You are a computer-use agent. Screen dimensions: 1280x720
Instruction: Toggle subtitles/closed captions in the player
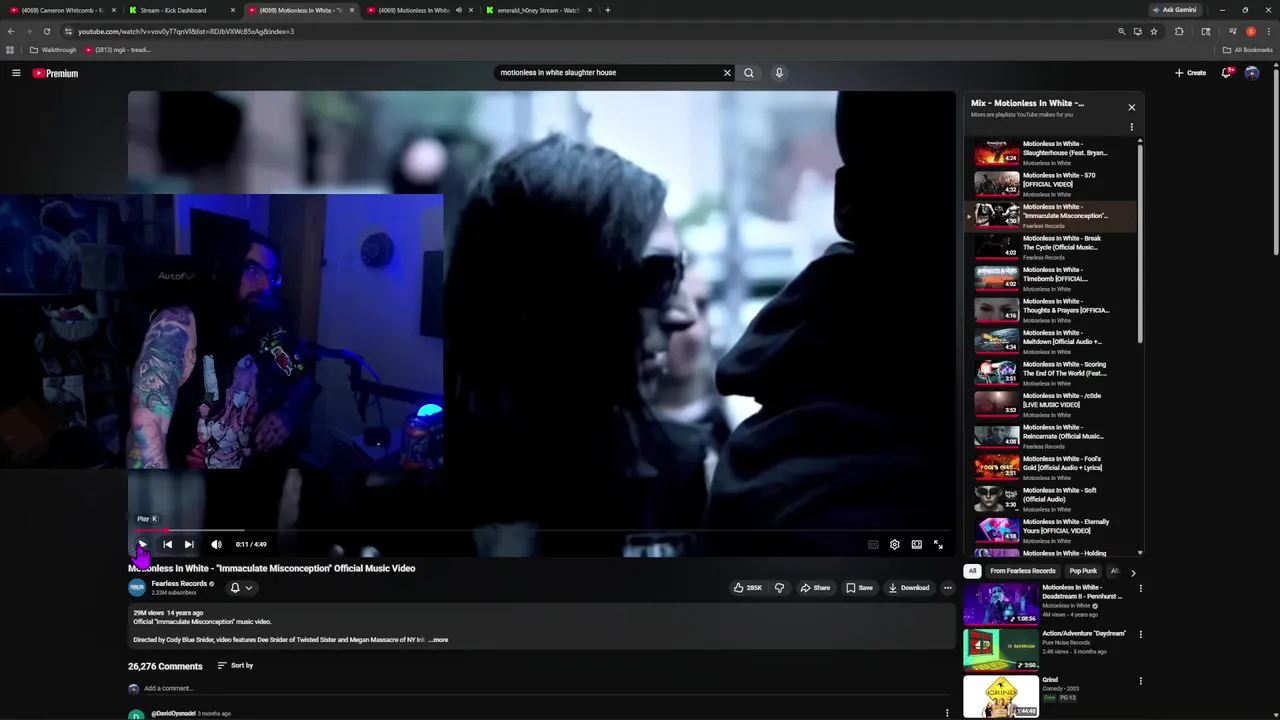(873, 544)
